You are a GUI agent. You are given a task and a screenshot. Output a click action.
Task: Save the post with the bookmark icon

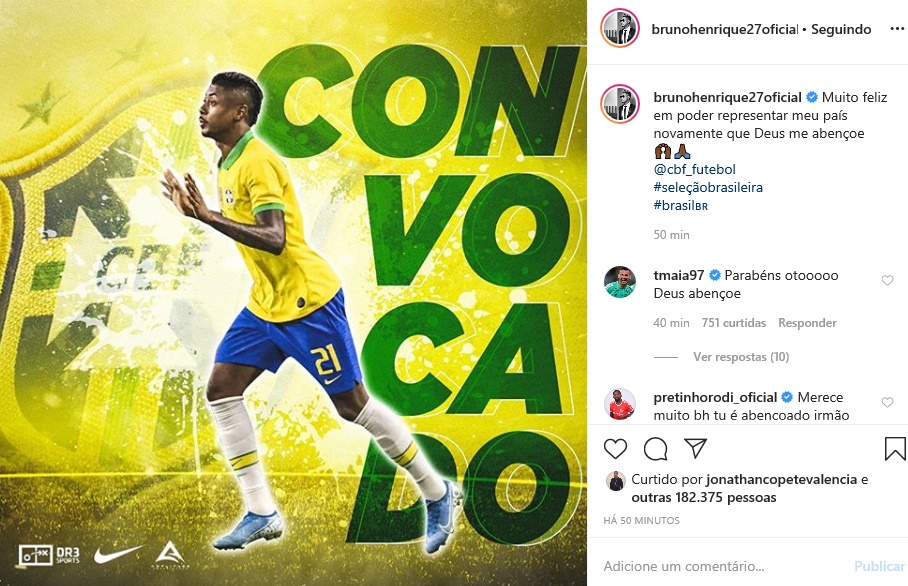pyautogui.click(x=895, y=449)
